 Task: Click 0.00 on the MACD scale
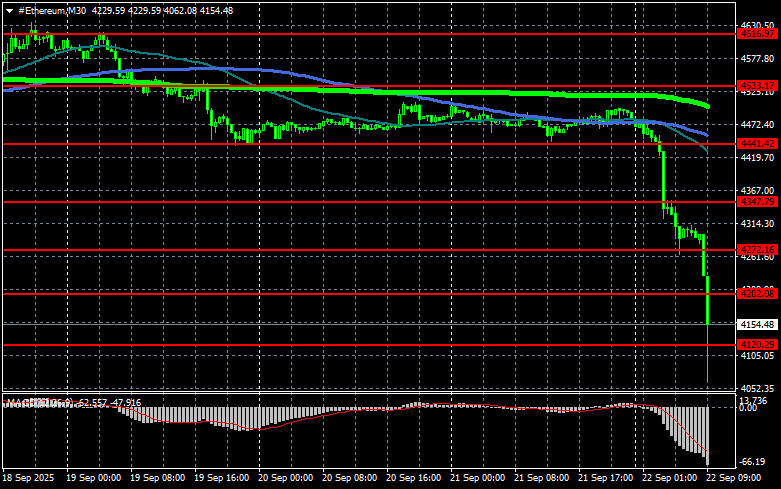748,408
